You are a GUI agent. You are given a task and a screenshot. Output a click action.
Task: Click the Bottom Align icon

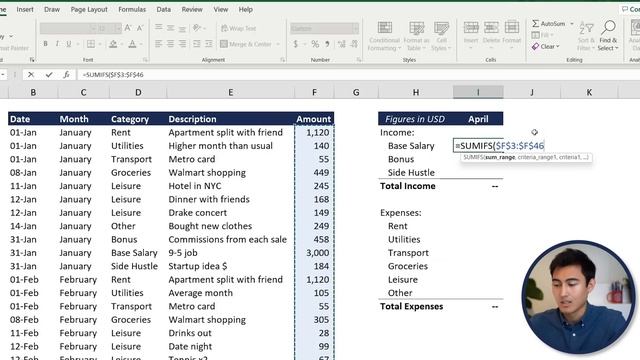[x=182, y=28]
